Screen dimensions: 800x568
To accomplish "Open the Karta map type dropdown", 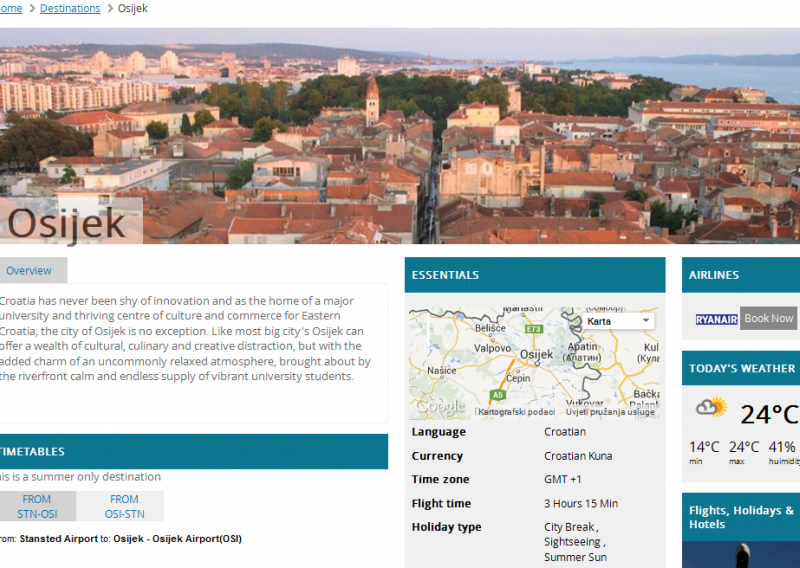I will click(618, 321).
